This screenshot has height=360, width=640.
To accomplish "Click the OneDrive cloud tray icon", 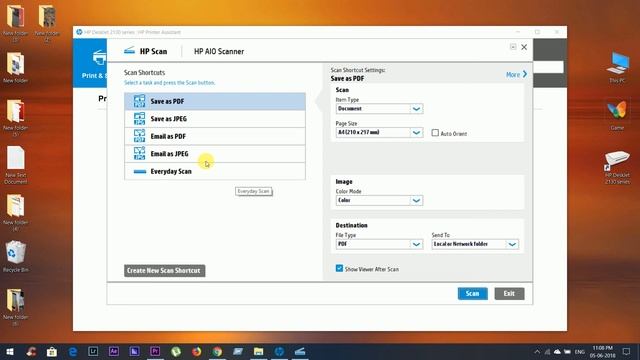I will pos(557,351).
